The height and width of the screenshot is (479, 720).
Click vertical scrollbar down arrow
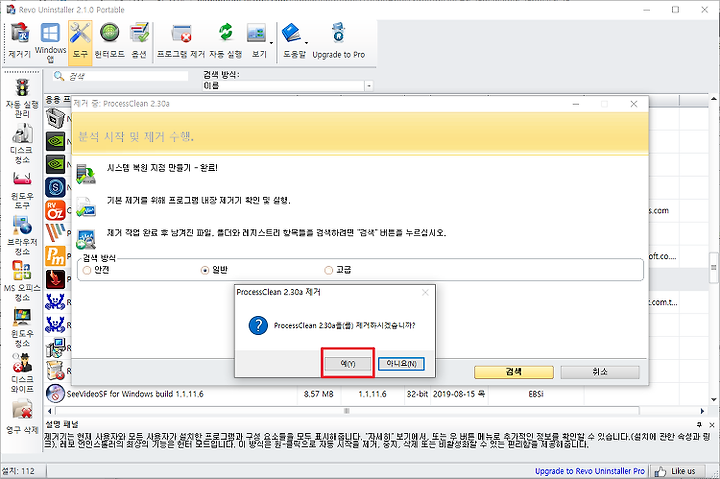click(x=713, y=400)
